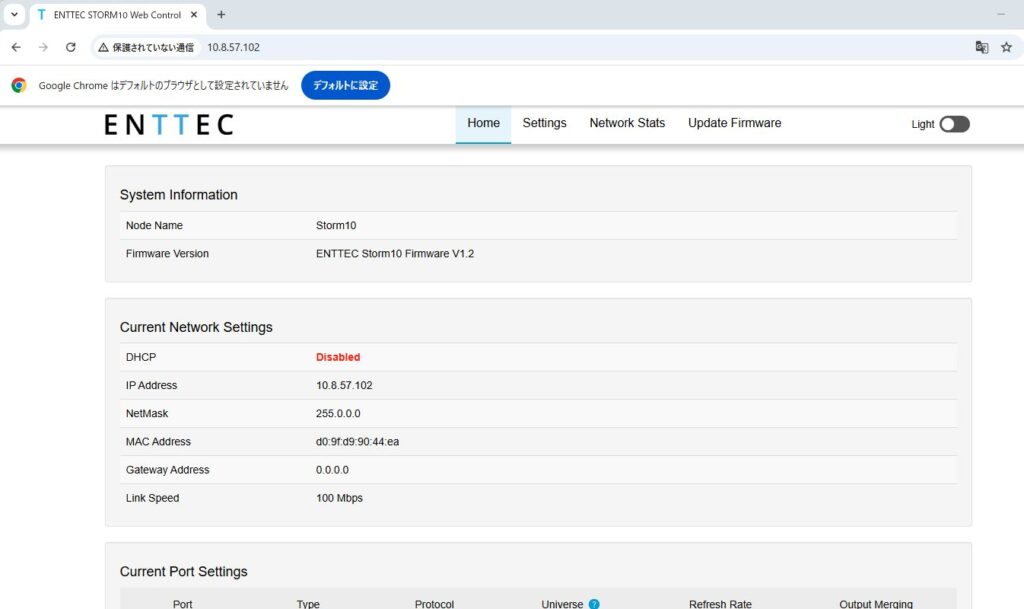Select the ENTTEC STORM10 Web Control tab
The height and width of the screenshot is (609, 1024).
click(x=118, y=15)
